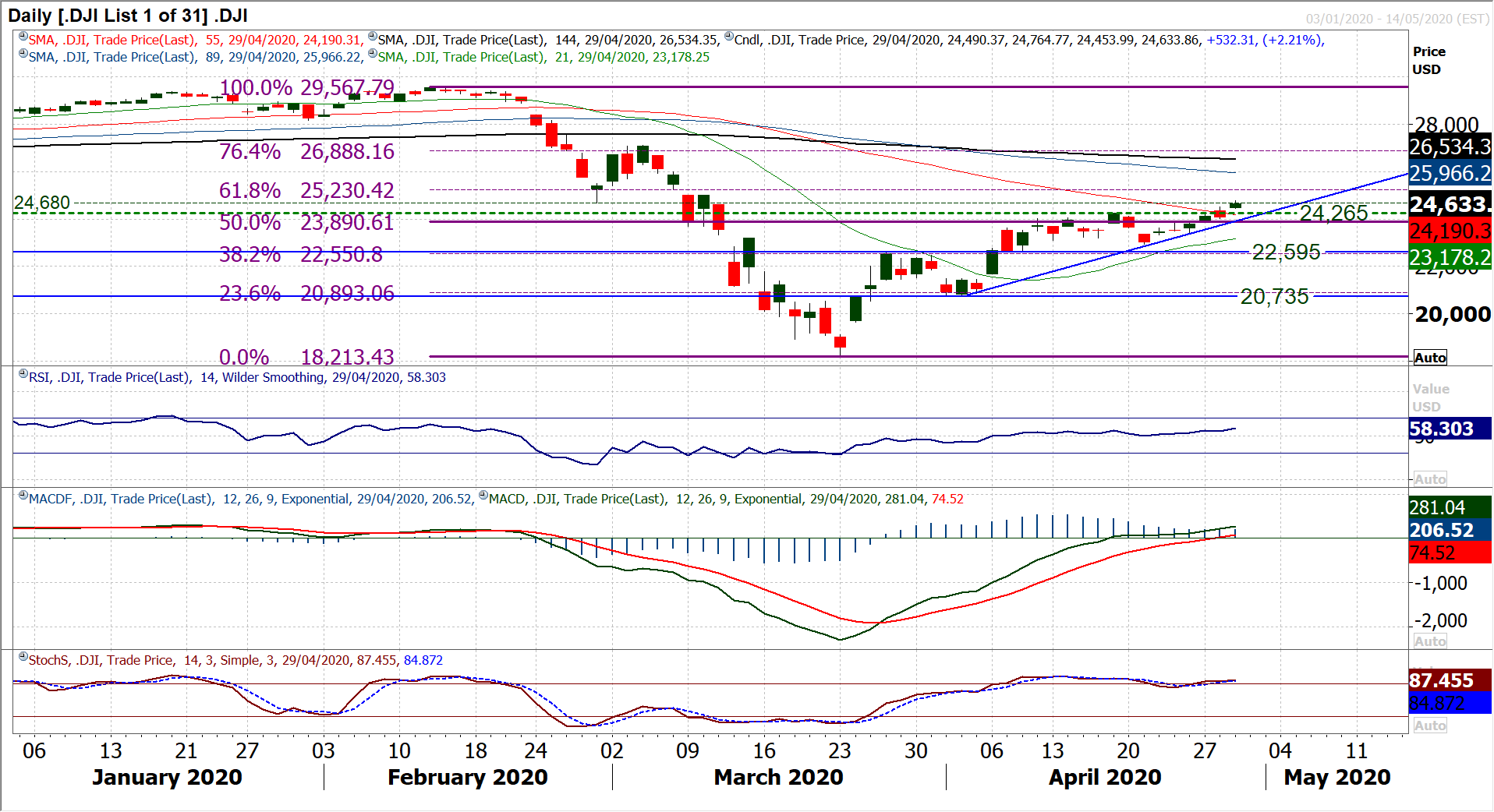Click the -1,000 MACD axis label
The image size is (1494, 812).
point(1442,583)
